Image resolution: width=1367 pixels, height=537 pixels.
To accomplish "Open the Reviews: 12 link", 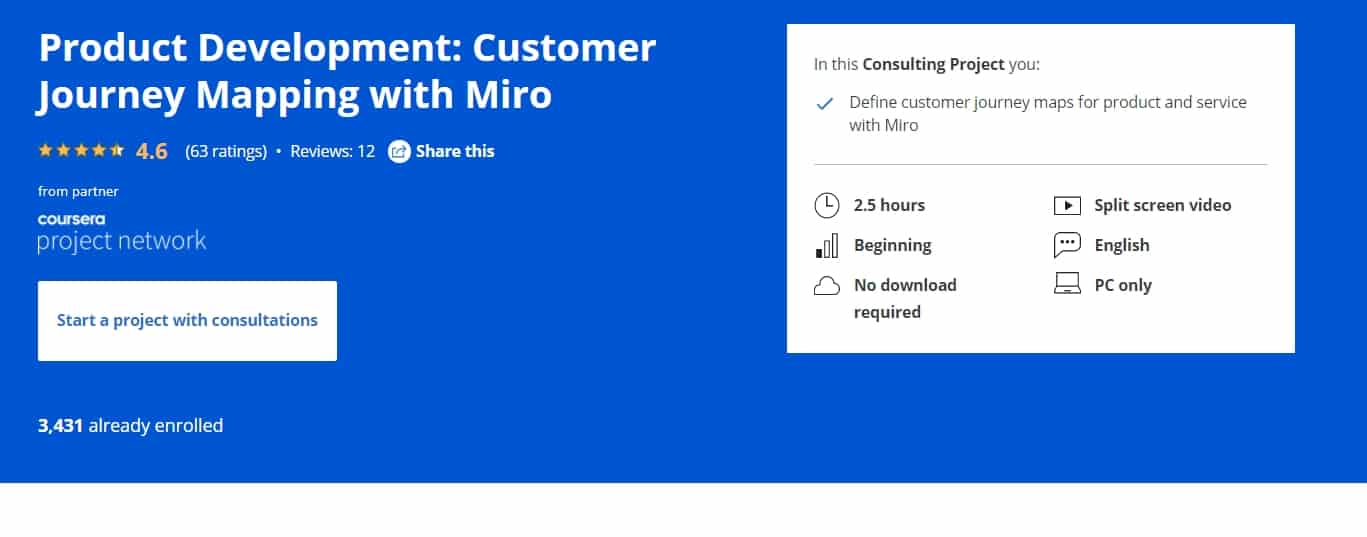I will click(332, 152).
